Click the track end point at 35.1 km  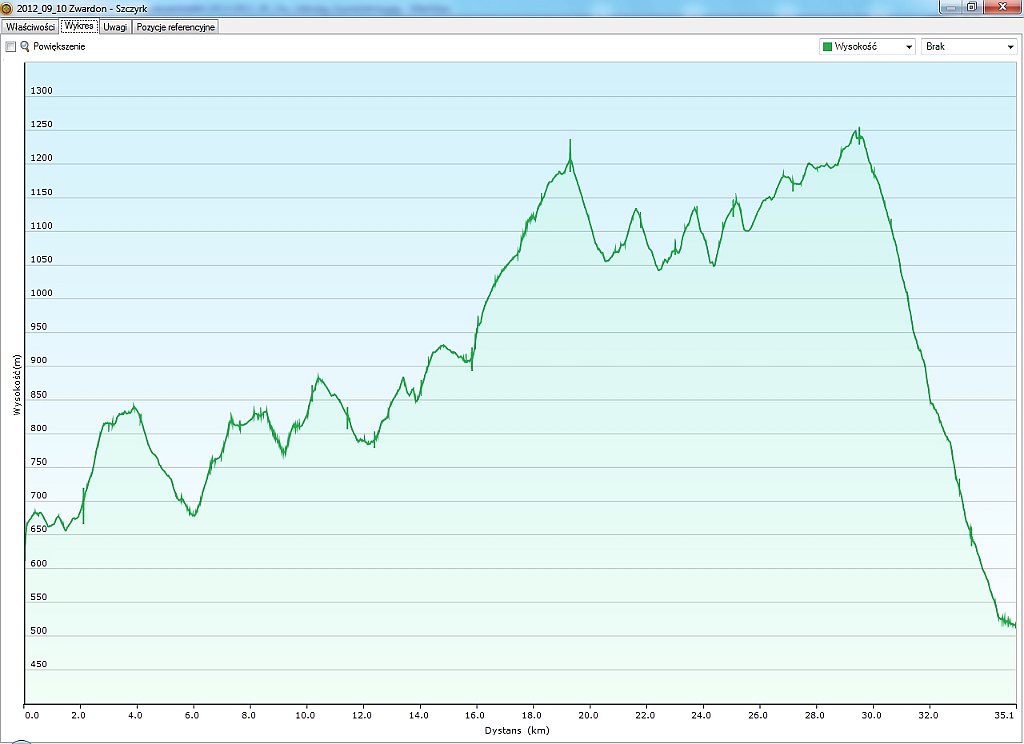(1014, 627)
